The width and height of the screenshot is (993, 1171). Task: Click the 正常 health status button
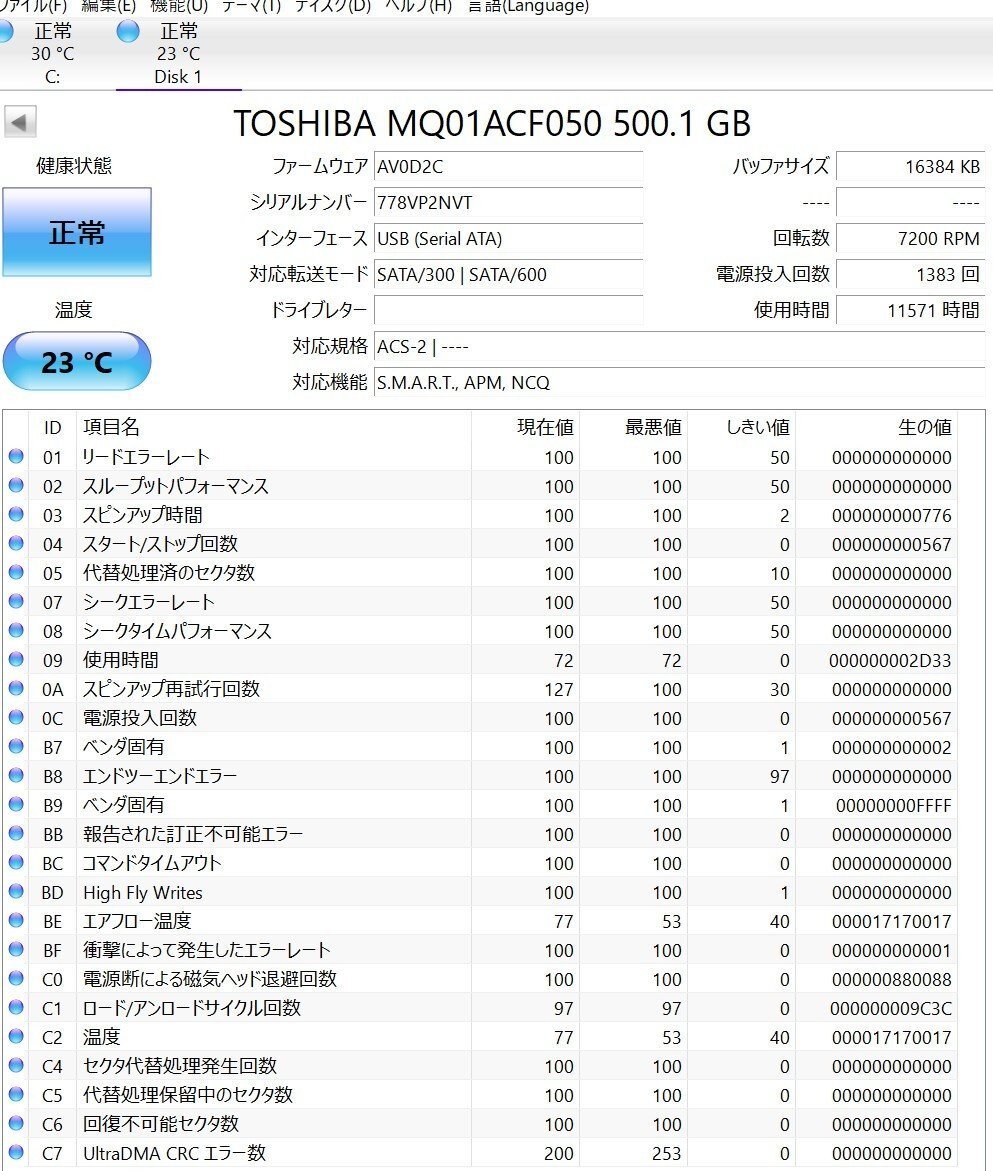77,232
